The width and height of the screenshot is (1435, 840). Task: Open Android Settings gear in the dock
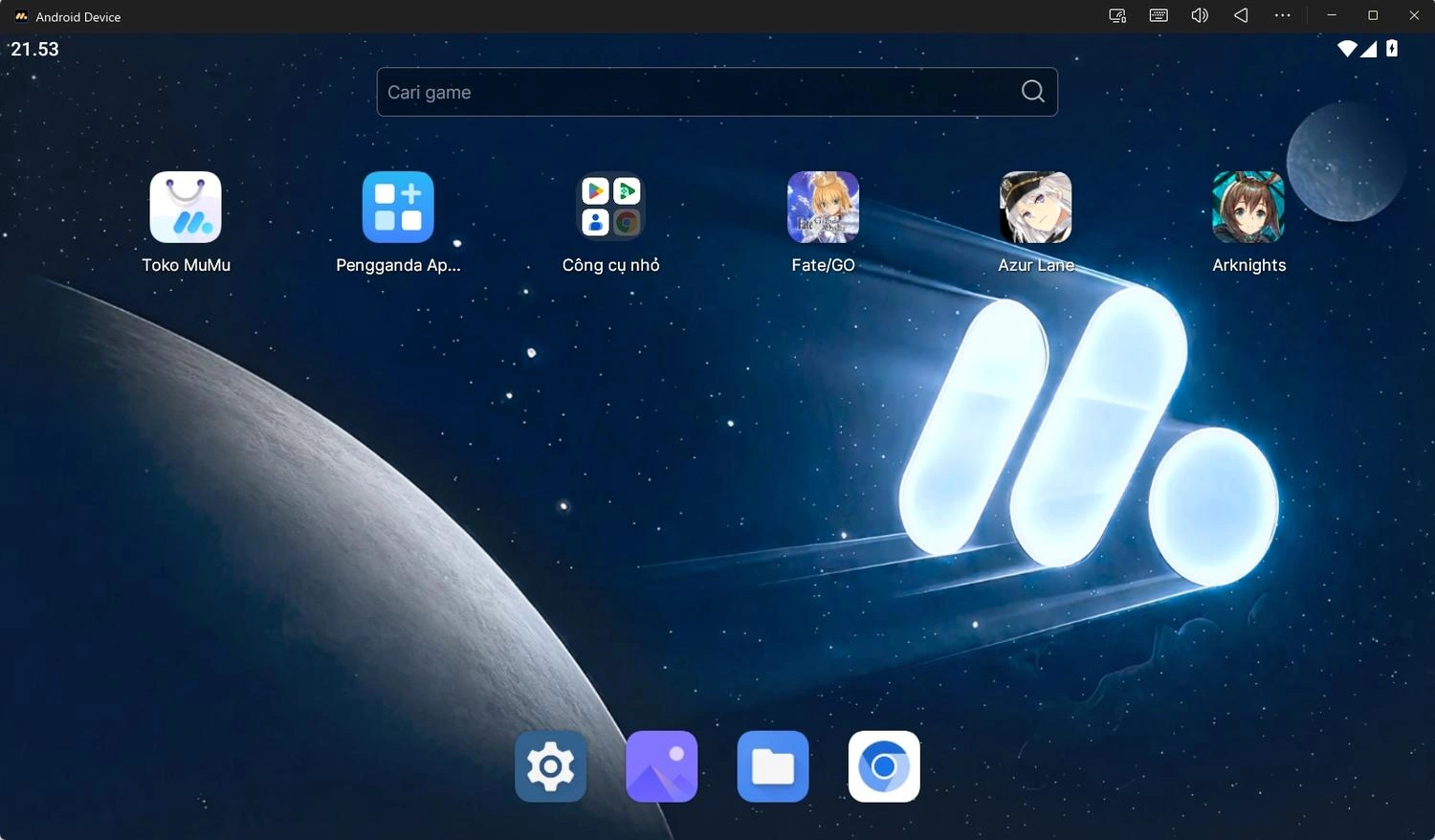tap(550, 766)
